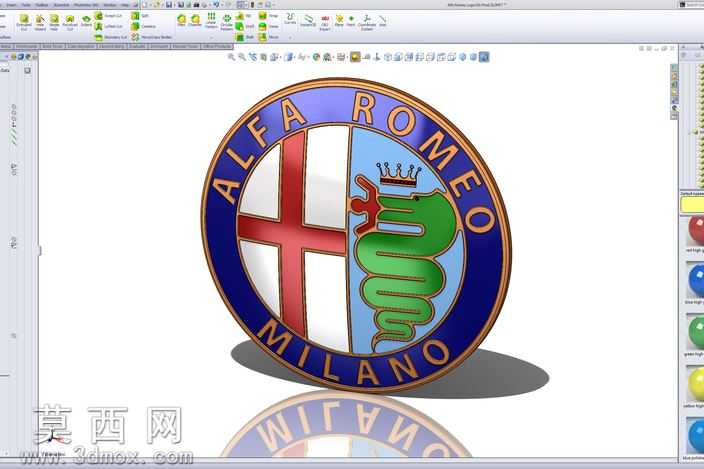Screen dimensions: 704x469
Task: Click Zoom to Fit in view toolbar
Action: (231, 57)
